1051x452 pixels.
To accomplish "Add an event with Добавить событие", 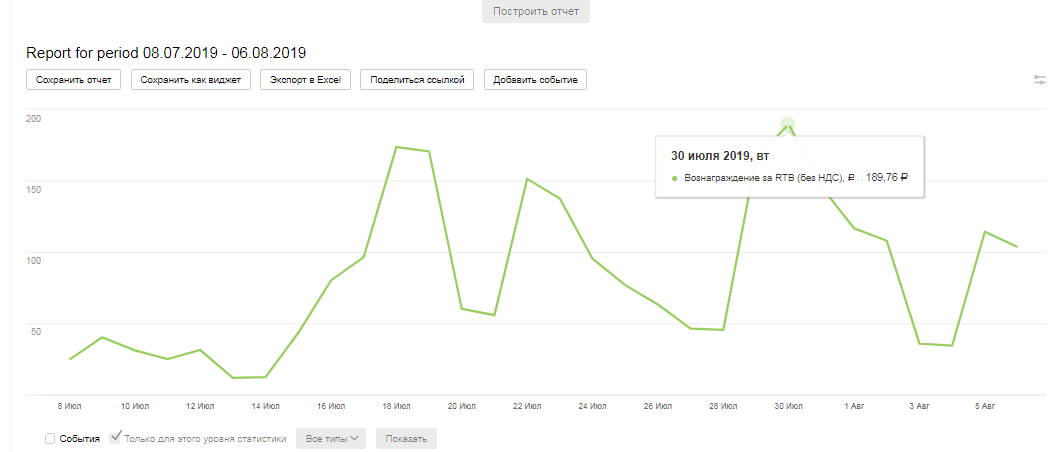I will click(x=535, y=80).
